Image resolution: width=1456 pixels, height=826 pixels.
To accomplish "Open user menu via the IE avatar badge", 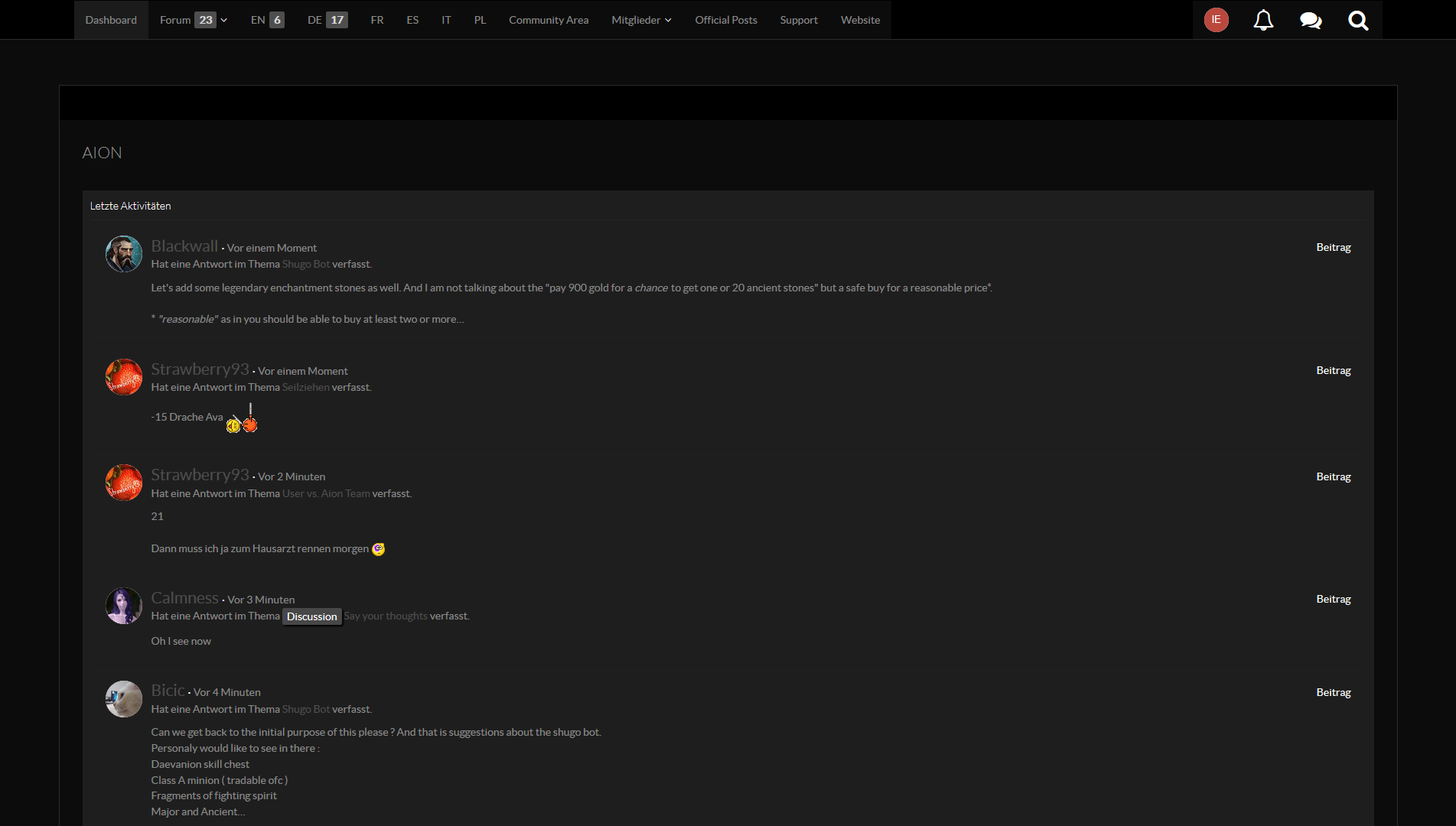I will [1216, 20].
